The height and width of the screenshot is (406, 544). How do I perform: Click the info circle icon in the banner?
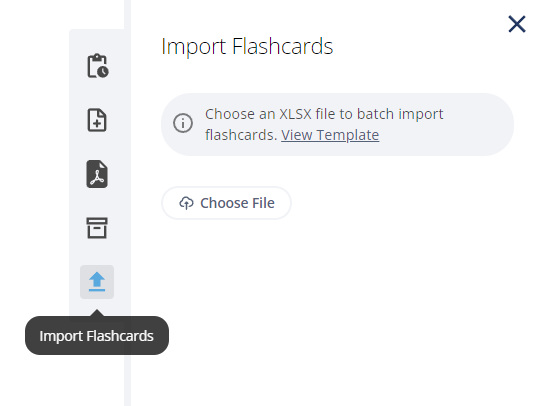pos(183,123)
